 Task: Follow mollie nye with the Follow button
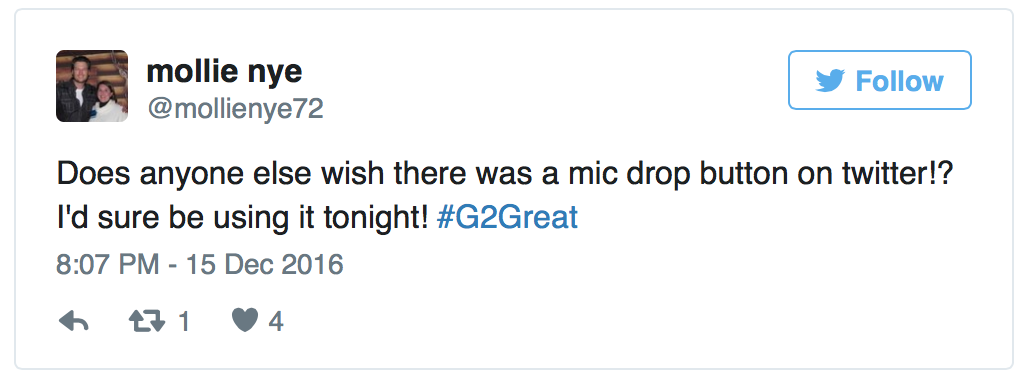coord(879,80)
